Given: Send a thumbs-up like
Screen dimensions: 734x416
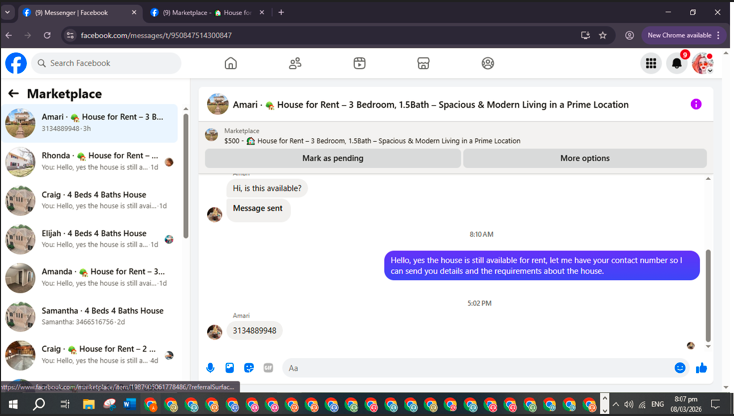Looking at the screenshot, I should (x=701, y=368).
